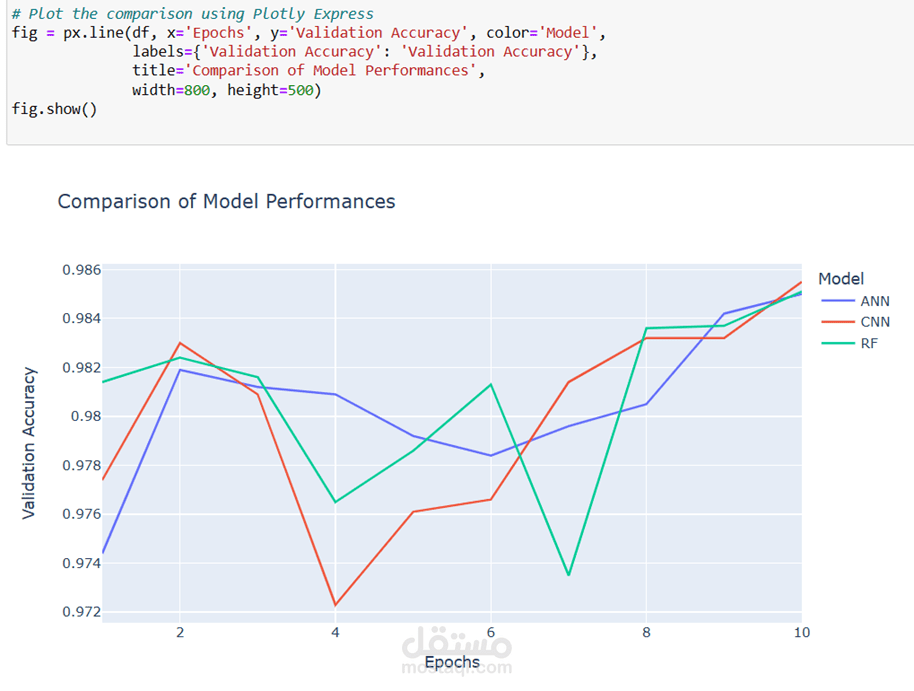This screenshot has width=914, height=691.
Task: Toggle the ANN trace in the legend
Action: 874,301
